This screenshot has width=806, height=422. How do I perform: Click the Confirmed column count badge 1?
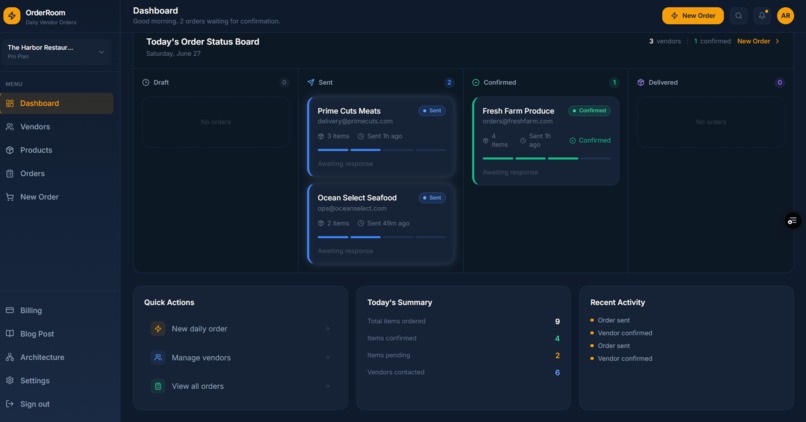coord(614,82)
